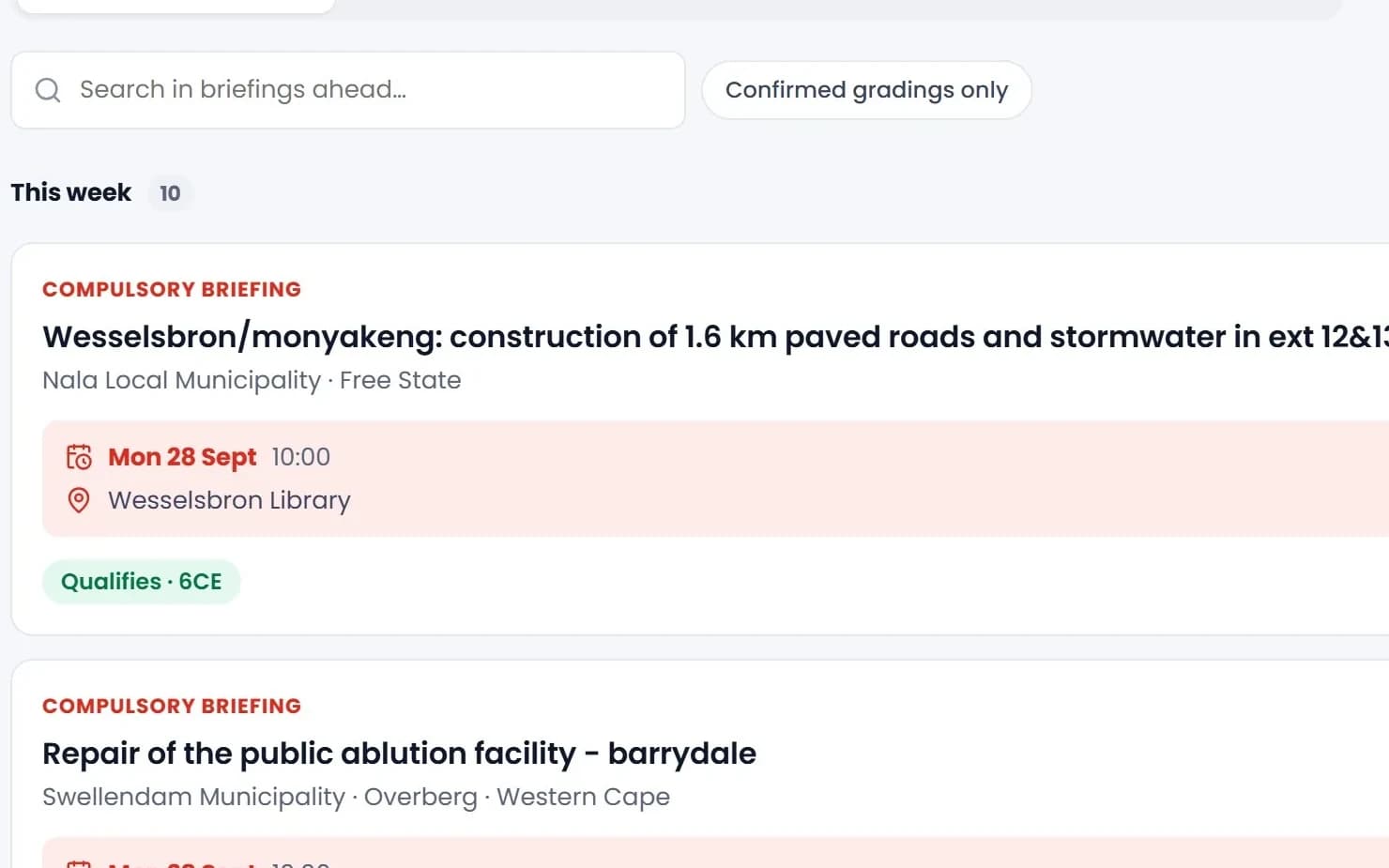Open the Barrydale ablution facility repair tender
The width and height of the screenshot is (1389, 868).
pyautogui.click(x=399, y=754)
